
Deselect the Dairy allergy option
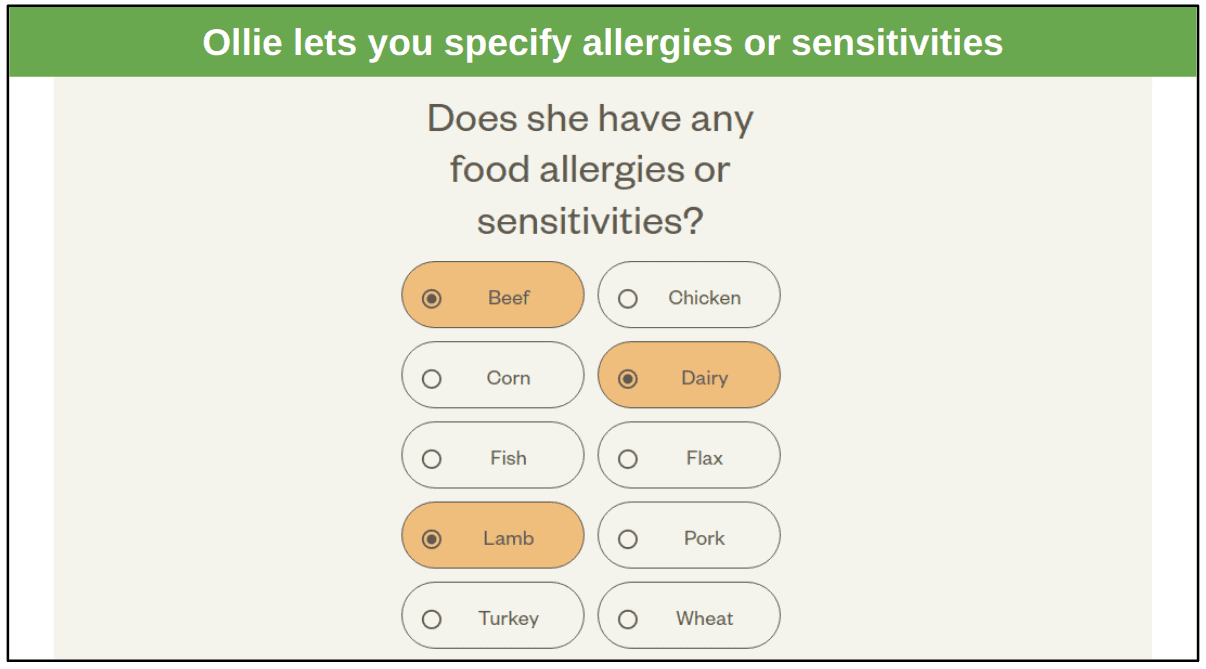click(688, 375)
